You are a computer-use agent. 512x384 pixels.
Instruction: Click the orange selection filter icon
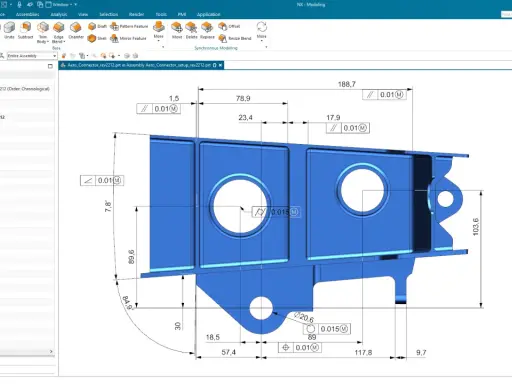click(64, 56)
